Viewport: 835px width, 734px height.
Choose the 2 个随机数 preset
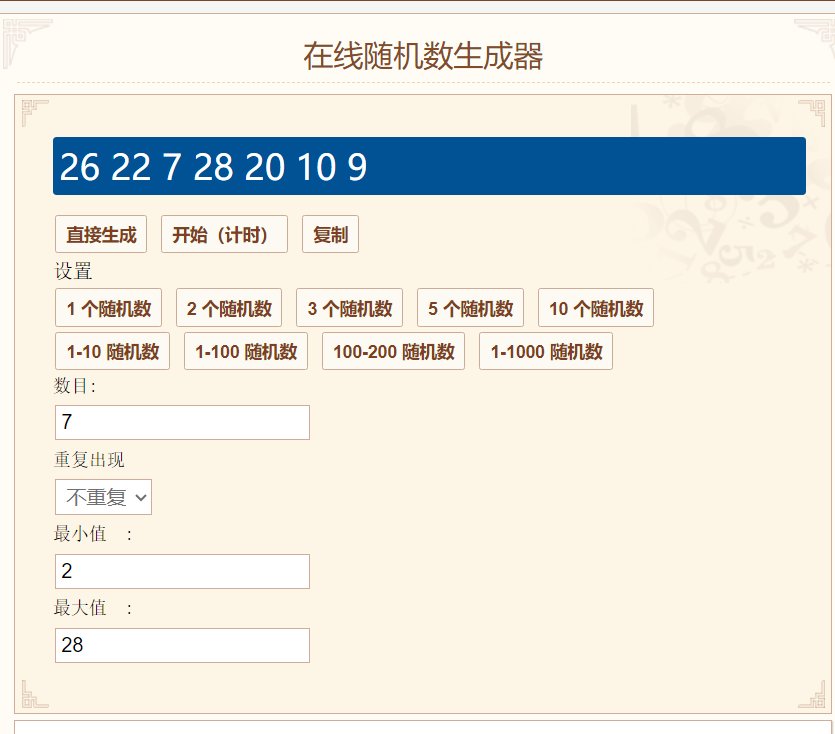(229, 308)
